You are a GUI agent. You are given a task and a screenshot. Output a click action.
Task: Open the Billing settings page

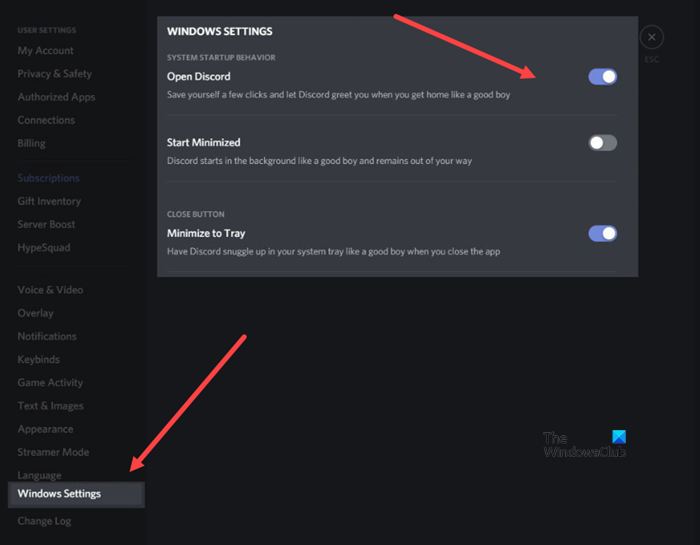[32, 143]
